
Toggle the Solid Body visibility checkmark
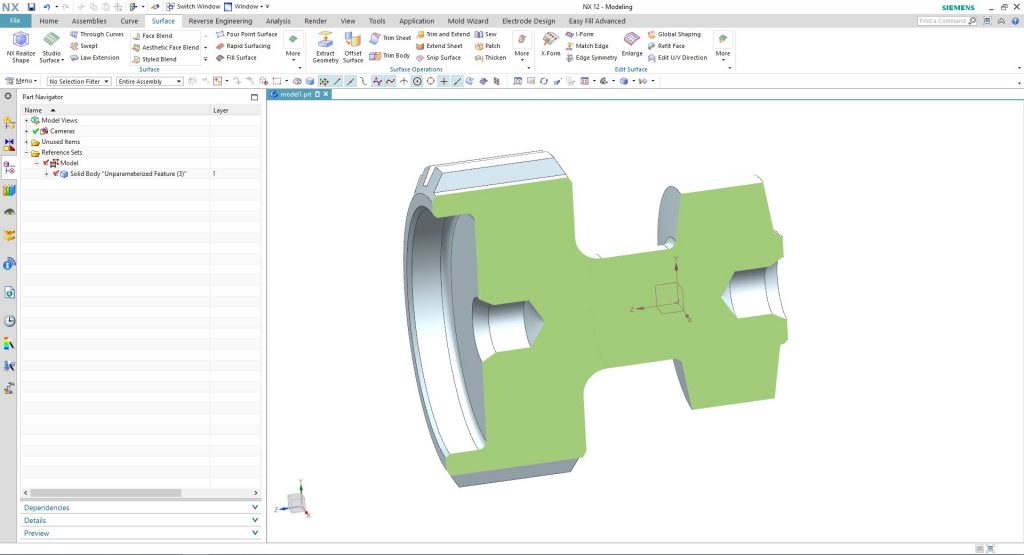(x=56, y=174)
